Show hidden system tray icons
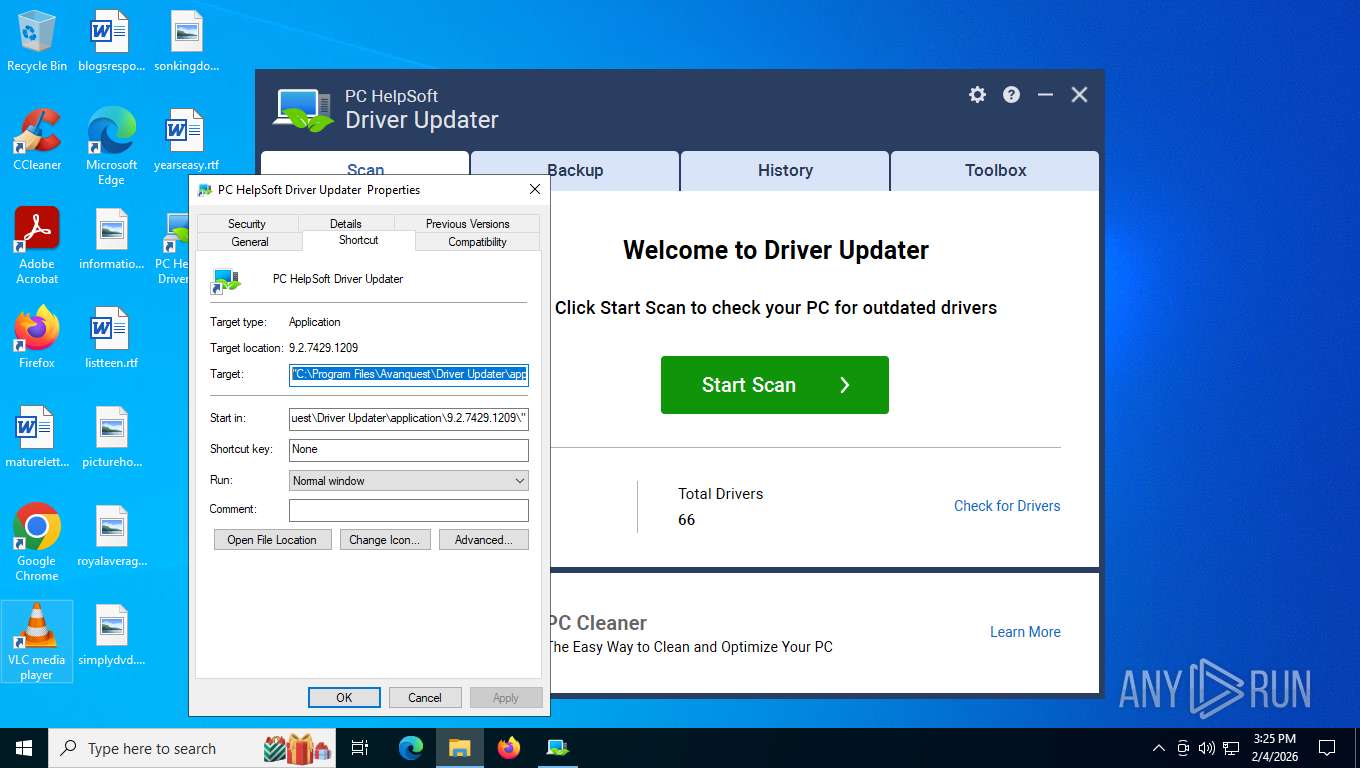 click(x=1158, y=748)
